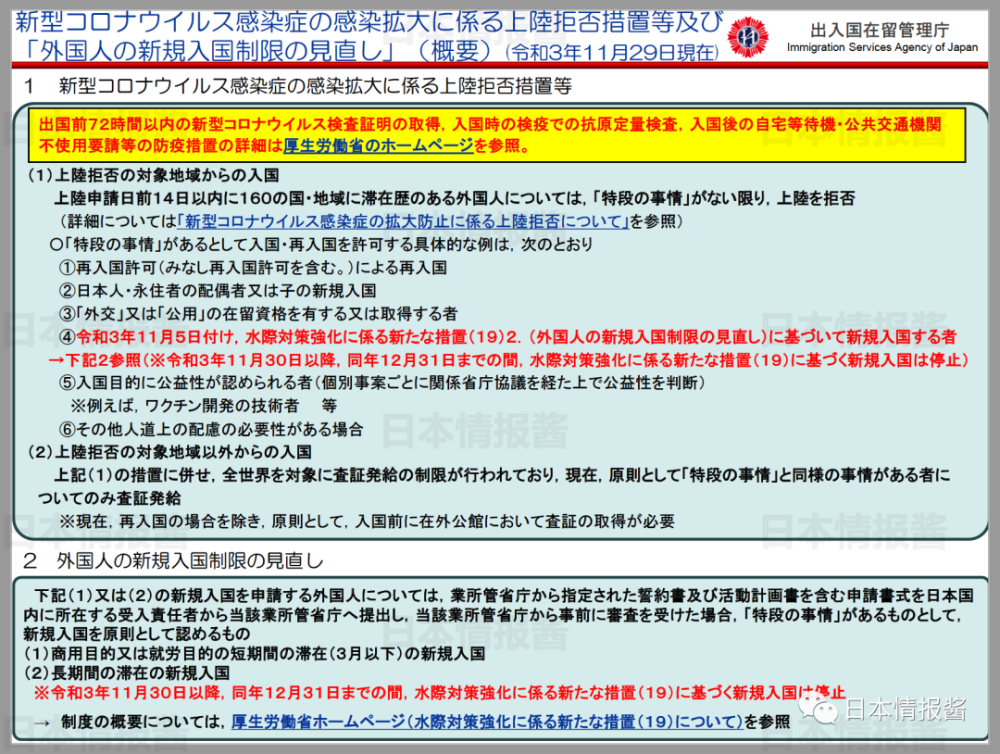
Task: Click 'Immigration Services Agency of Japan' text
Action: (x=882, y=47)
